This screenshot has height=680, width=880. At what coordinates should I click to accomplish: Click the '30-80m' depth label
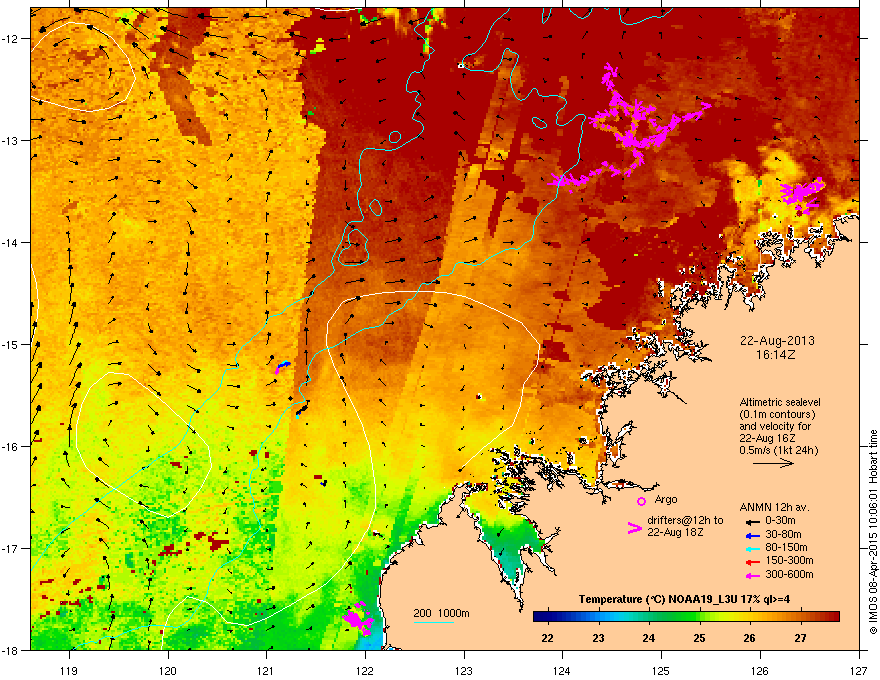click(783, 534)
